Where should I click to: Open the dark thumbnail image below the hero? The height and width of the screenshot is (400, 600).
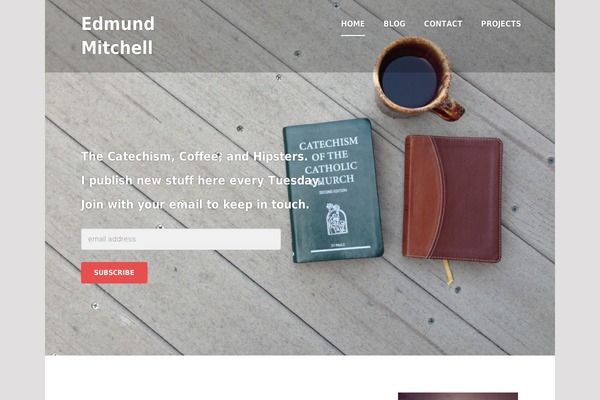click(458, 396)
